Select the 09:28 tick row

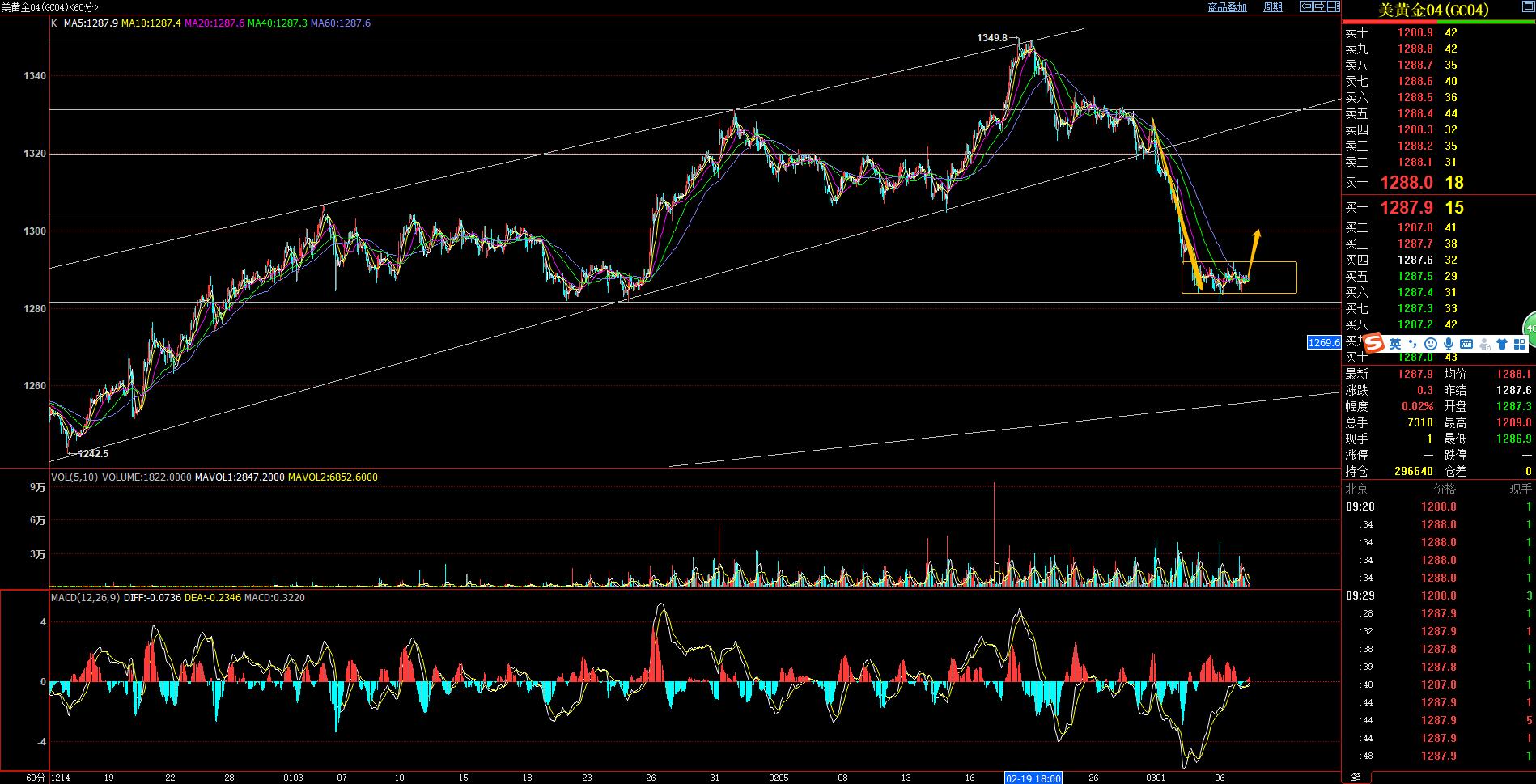(x=1439, y=507)
